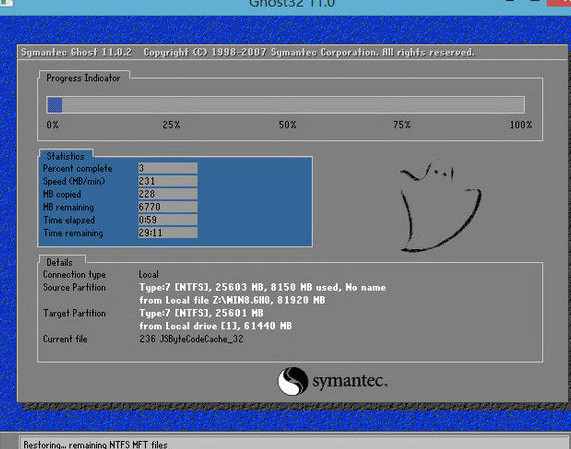Click the 'Local' connection type value
571x449 pixels.
[x=149, y=274]
